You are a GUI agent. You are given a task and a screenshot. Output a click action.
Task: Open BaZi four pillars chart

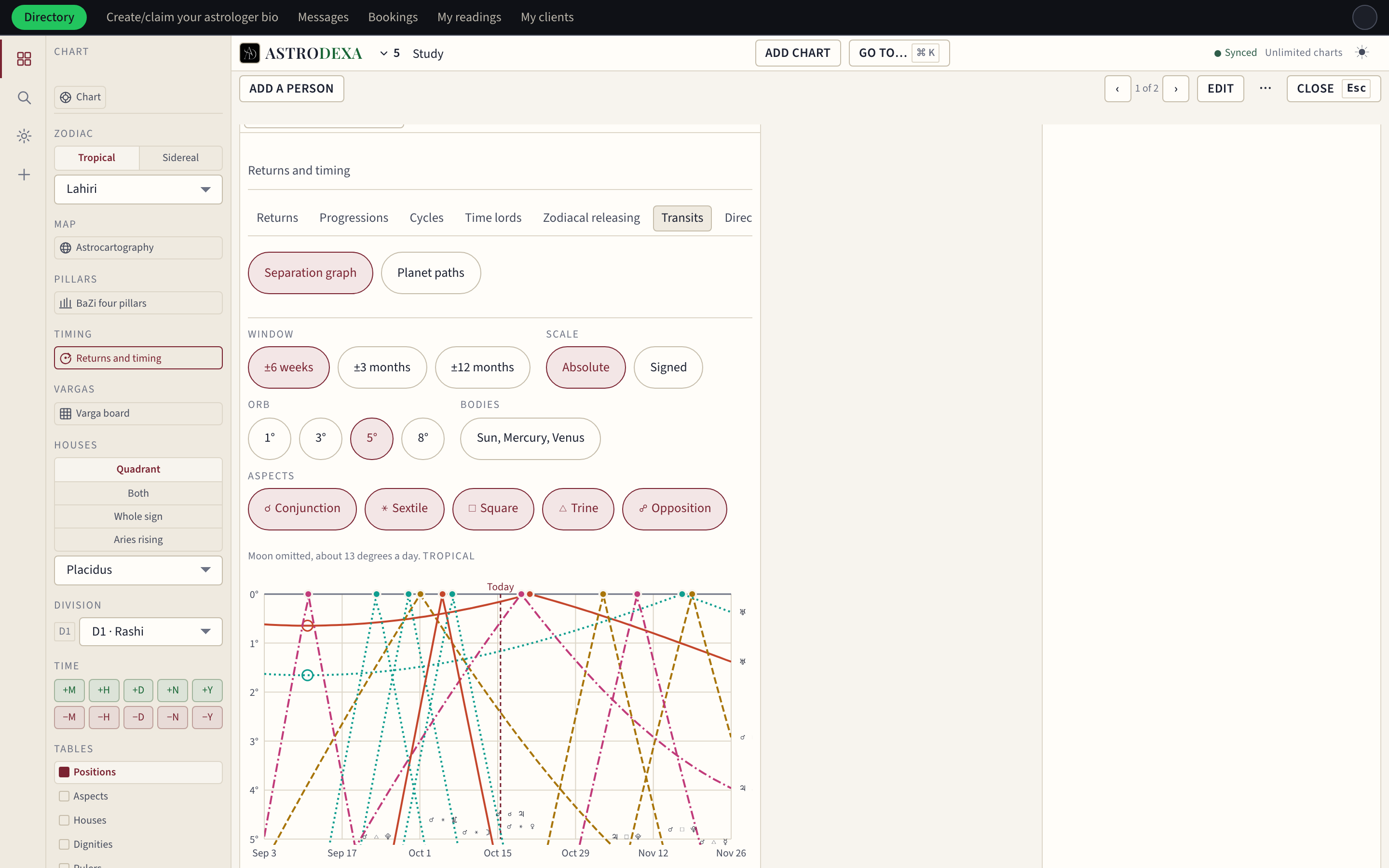pyautogui.click(x=138, y=303)
